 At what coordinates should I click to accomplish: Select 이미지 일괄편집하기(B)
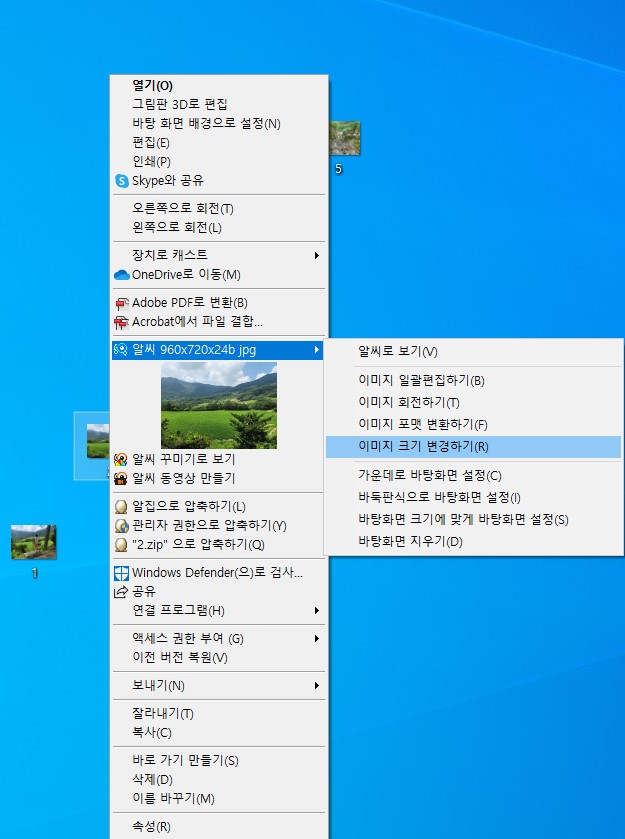pos(474,381)
